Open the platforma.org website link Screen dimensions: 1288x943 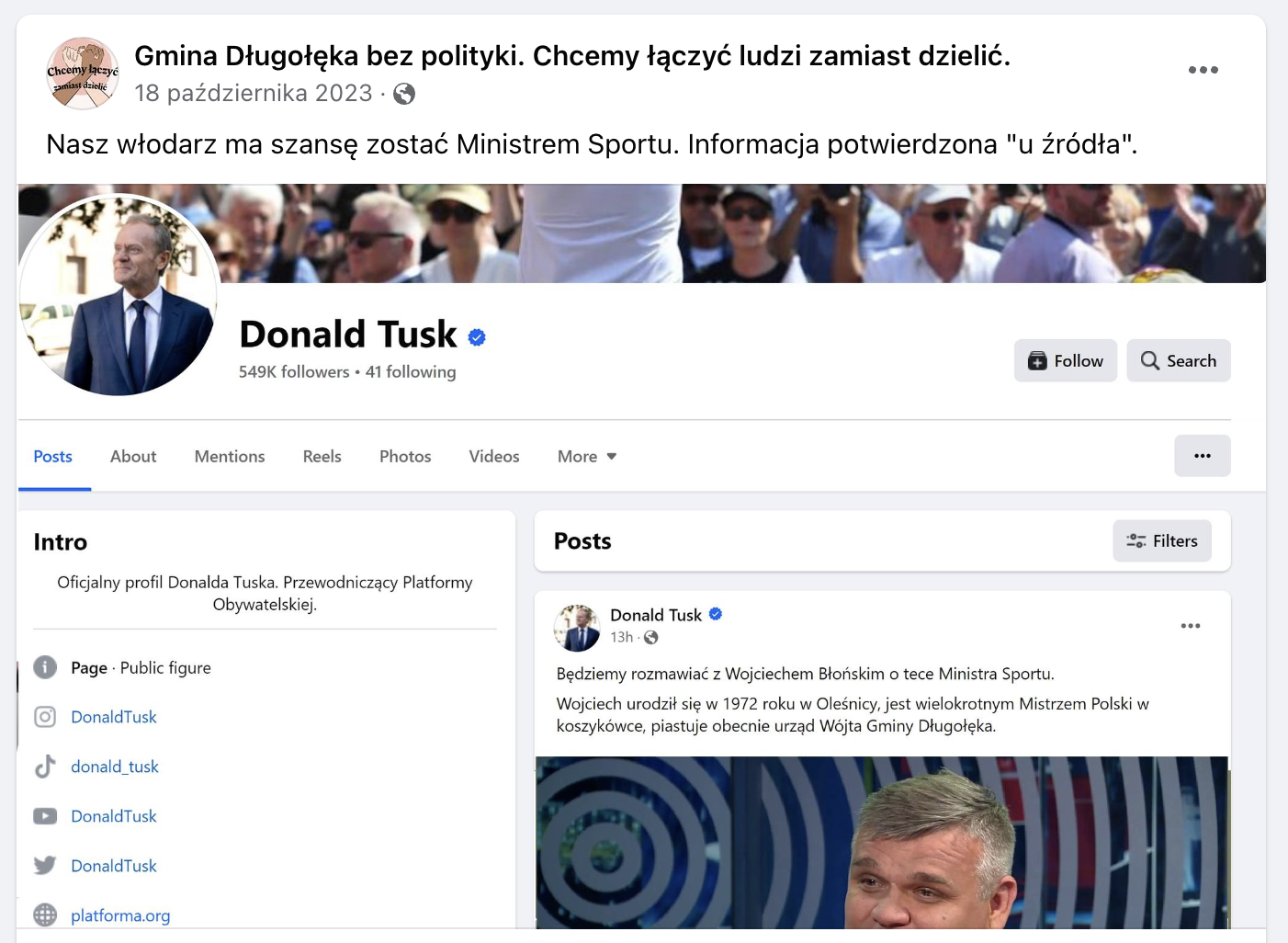pyautogui.click(x=120, y=915)
